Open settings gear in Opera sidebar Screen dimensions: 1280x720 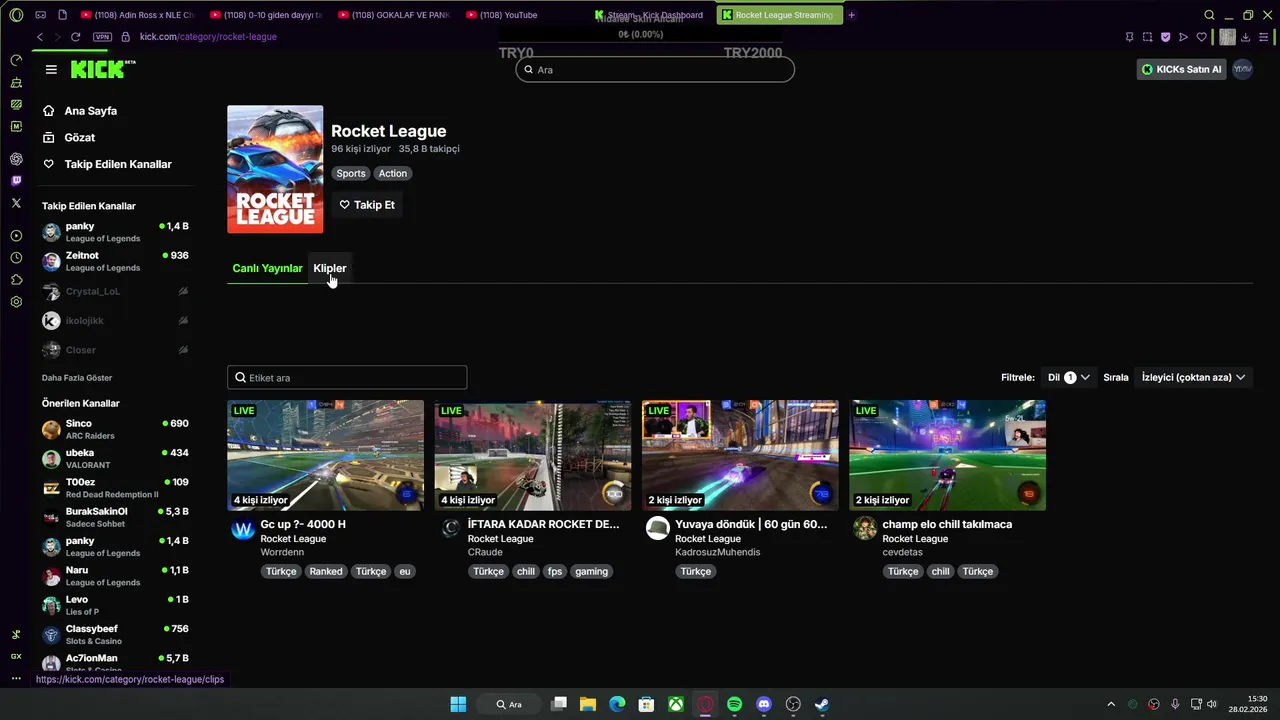coord(16,302)
